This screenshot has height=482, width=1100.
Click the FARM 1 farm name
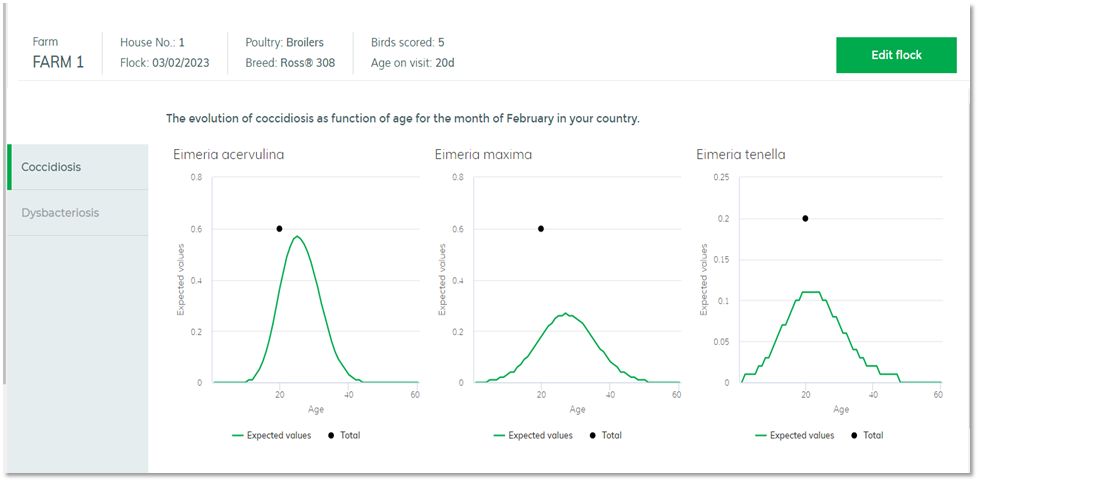point(58,63)
